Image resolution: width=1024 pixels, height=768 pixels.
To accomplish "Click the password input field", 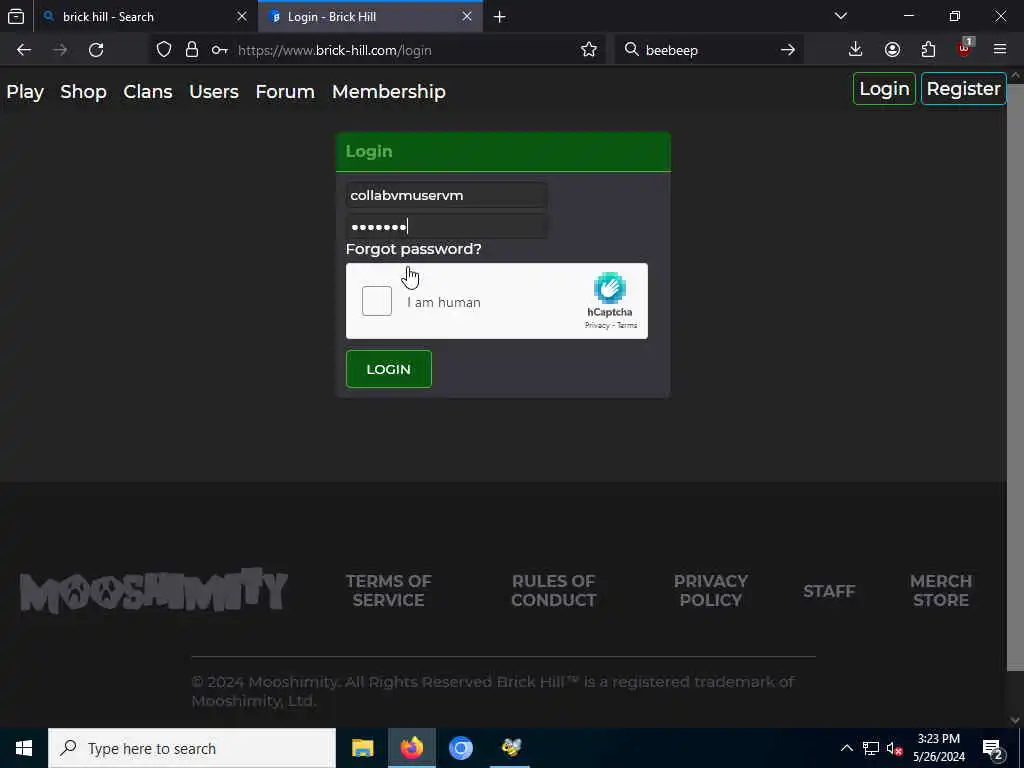I will pyautogui.click(x=447, y=227).
